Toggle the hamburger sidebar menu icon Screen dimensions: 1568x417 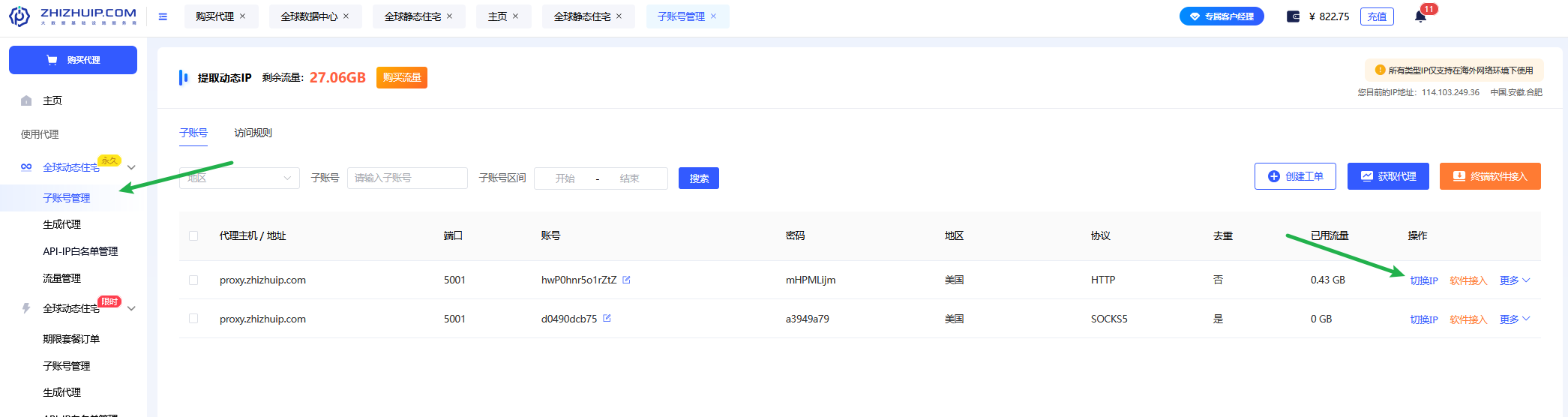[163, 16]
